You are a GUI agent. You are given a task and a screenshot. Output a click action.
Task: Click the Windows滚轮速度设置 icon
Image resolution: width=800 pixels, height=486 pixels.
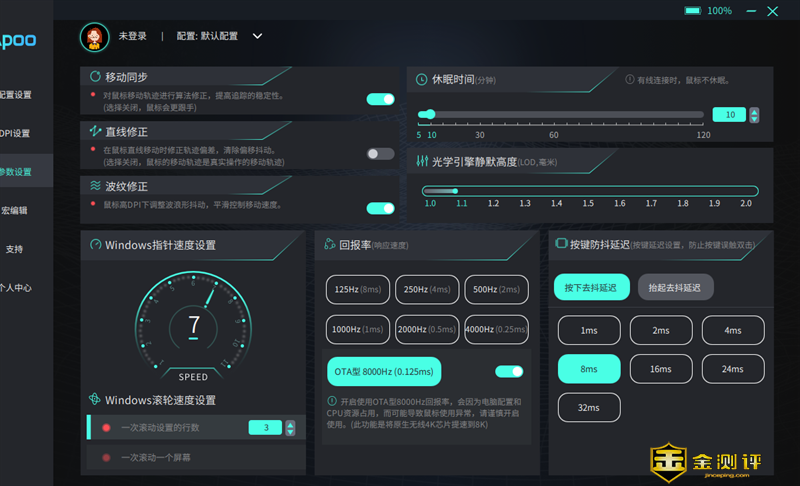[95, 400]
